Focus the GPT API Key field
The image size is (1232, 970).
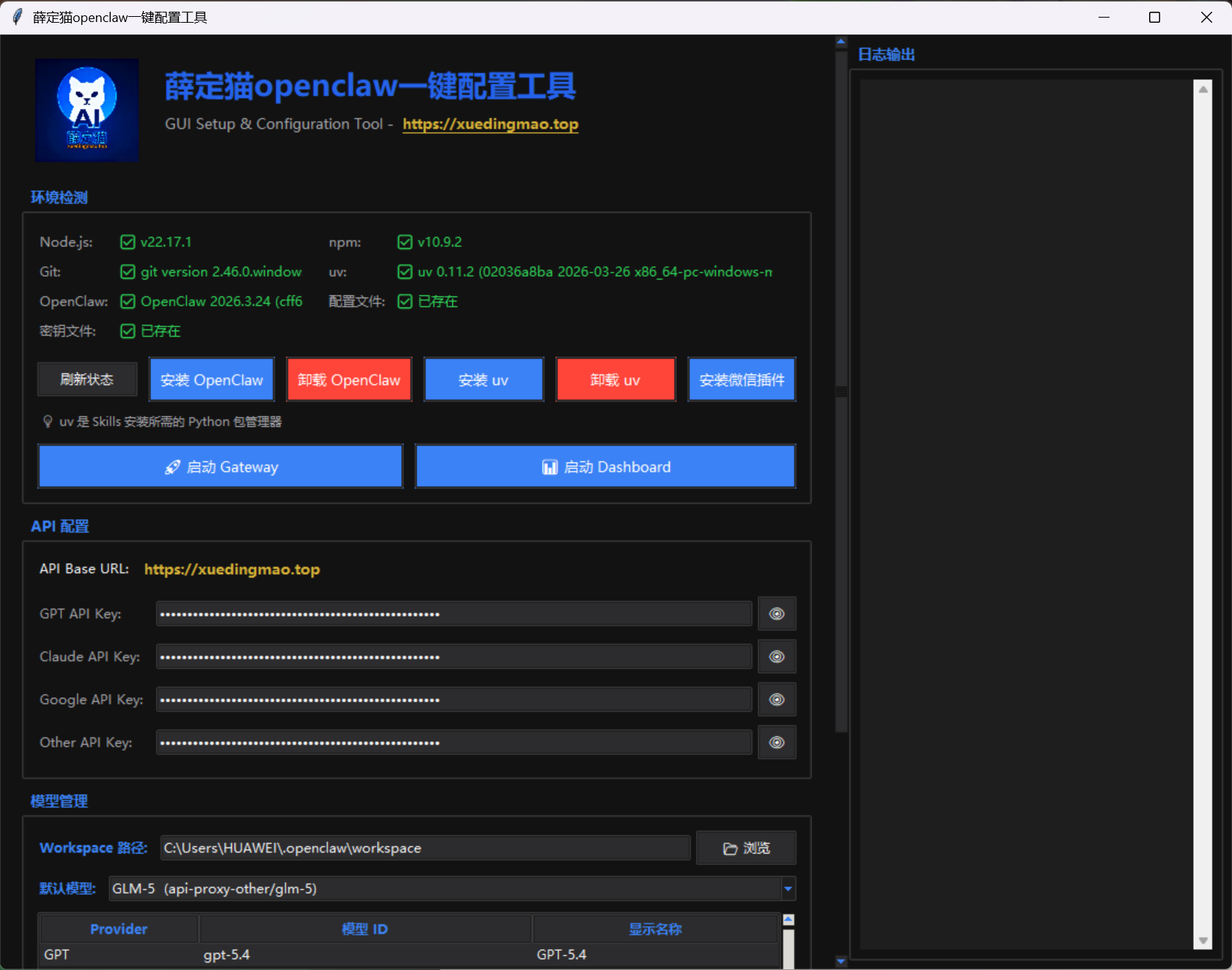coord(454,614)
